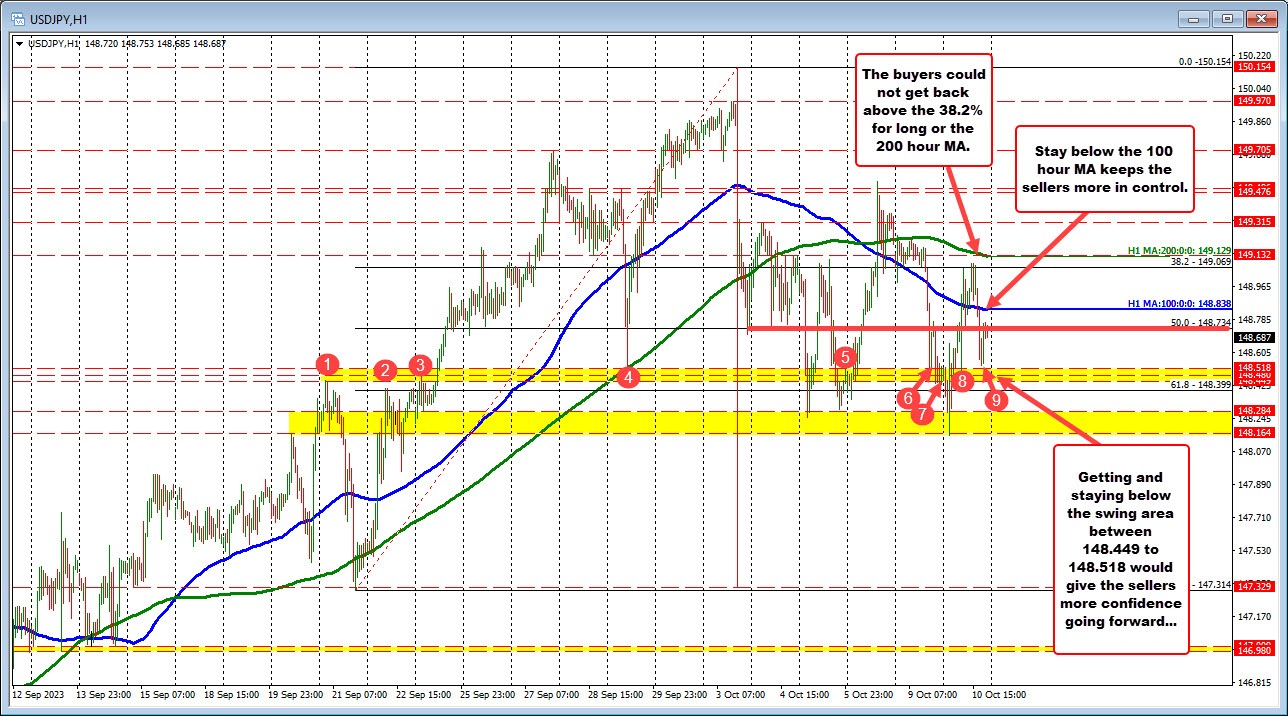
Task: Collapse the USDJPY,H1 data window arrow
Action: [20, 44]
